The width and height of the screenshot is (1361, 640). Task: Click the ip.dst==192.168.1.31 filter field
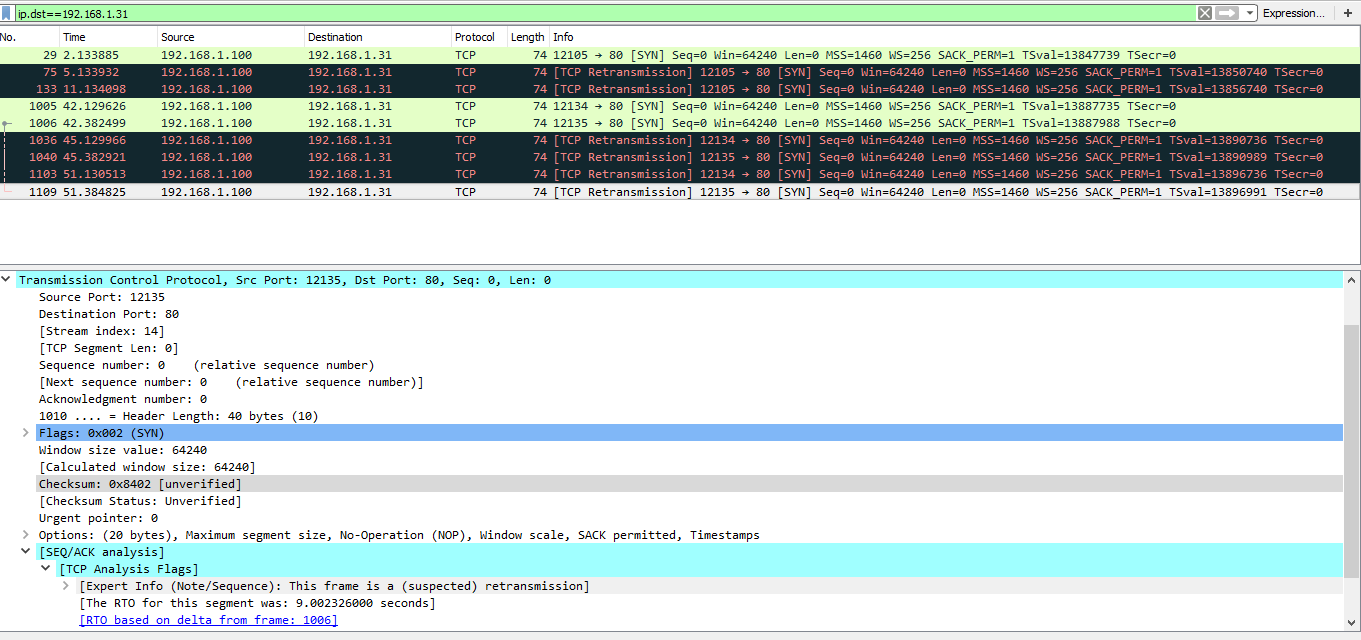click(x=605, y=14)
